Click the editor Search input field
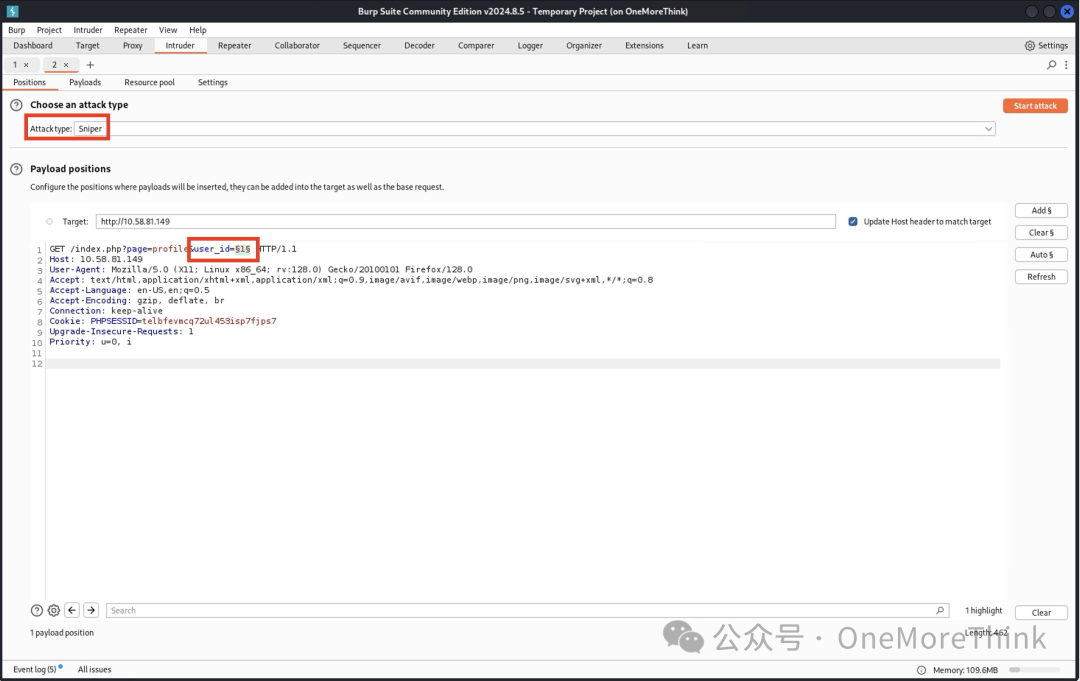The image size is (1080, 681). [528, 610]
